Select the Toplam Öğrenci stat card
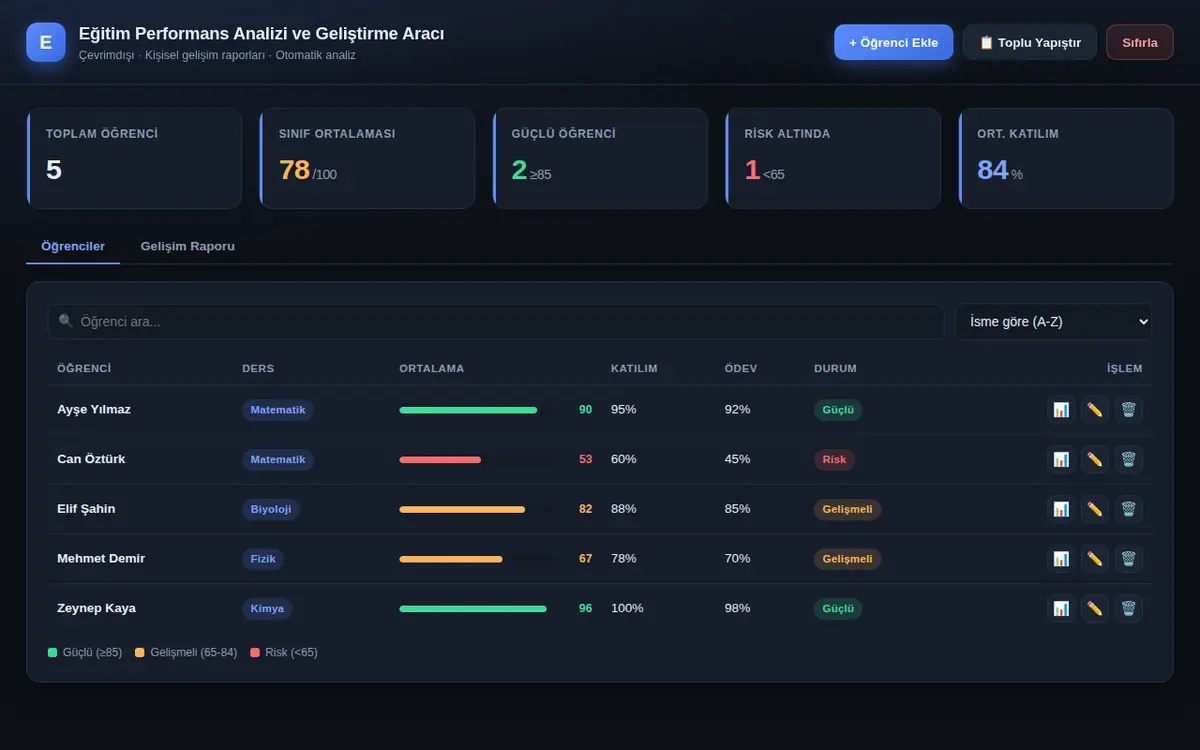The height and width of the screenshot is (750, 1200). click(x=134, y=158)
